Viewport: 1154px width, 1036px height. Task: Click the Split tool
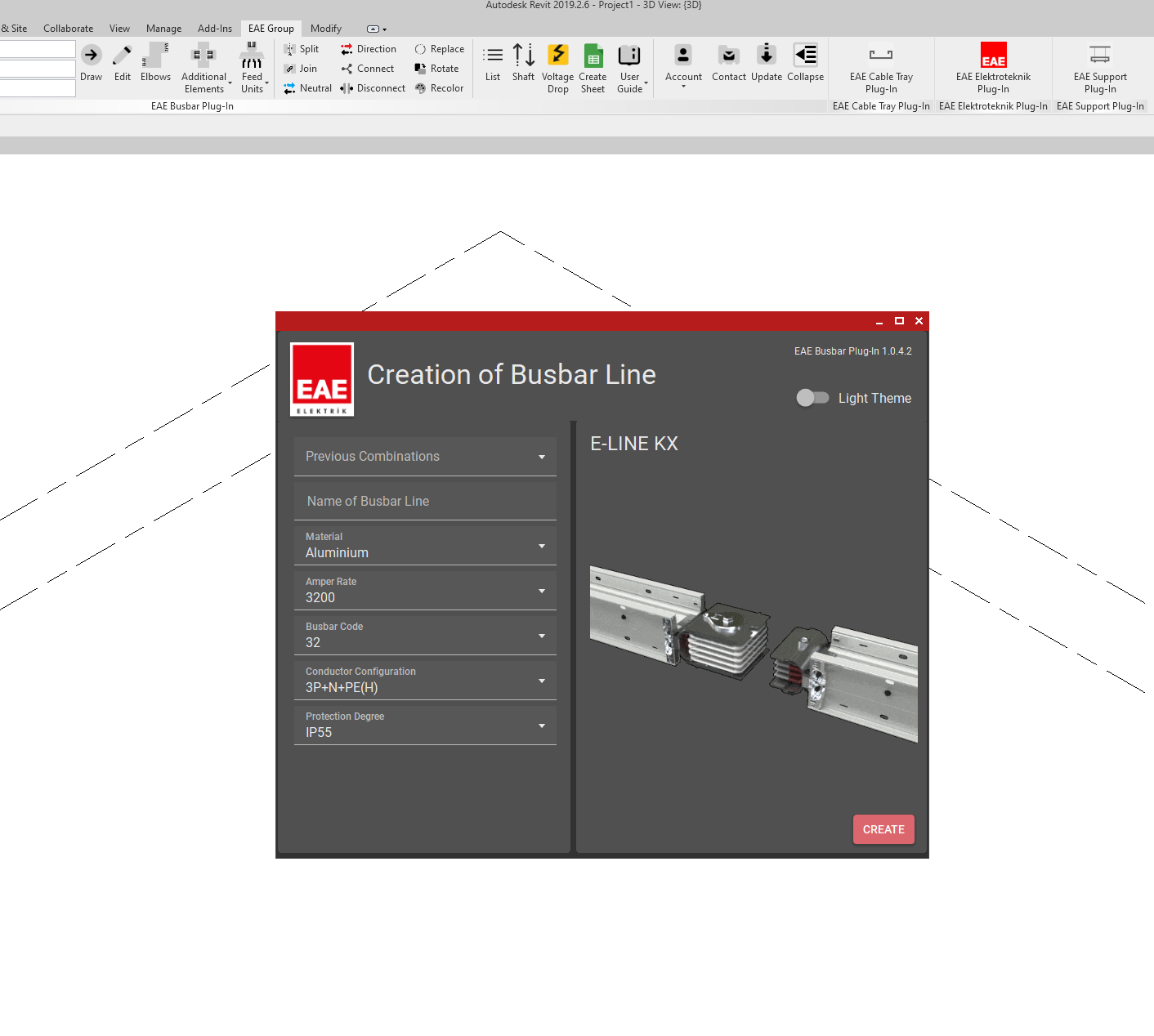point(302,49)
